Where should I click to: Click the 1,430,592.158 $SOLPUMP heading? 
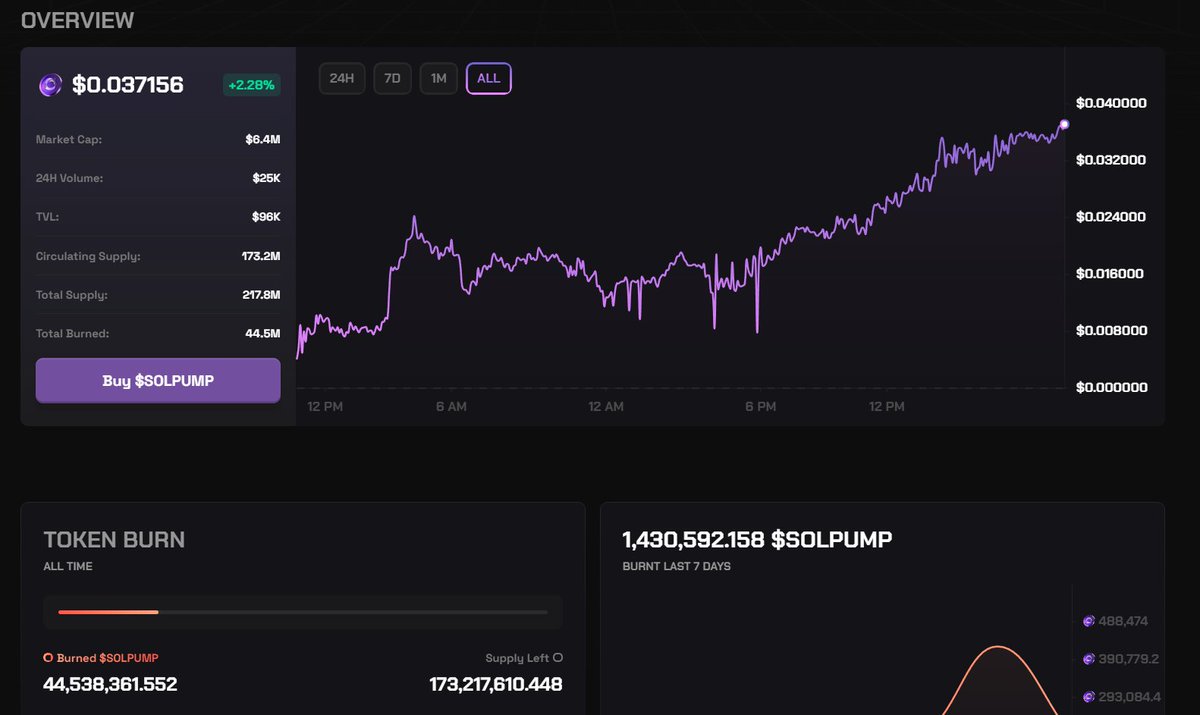(x=757, y=540)
